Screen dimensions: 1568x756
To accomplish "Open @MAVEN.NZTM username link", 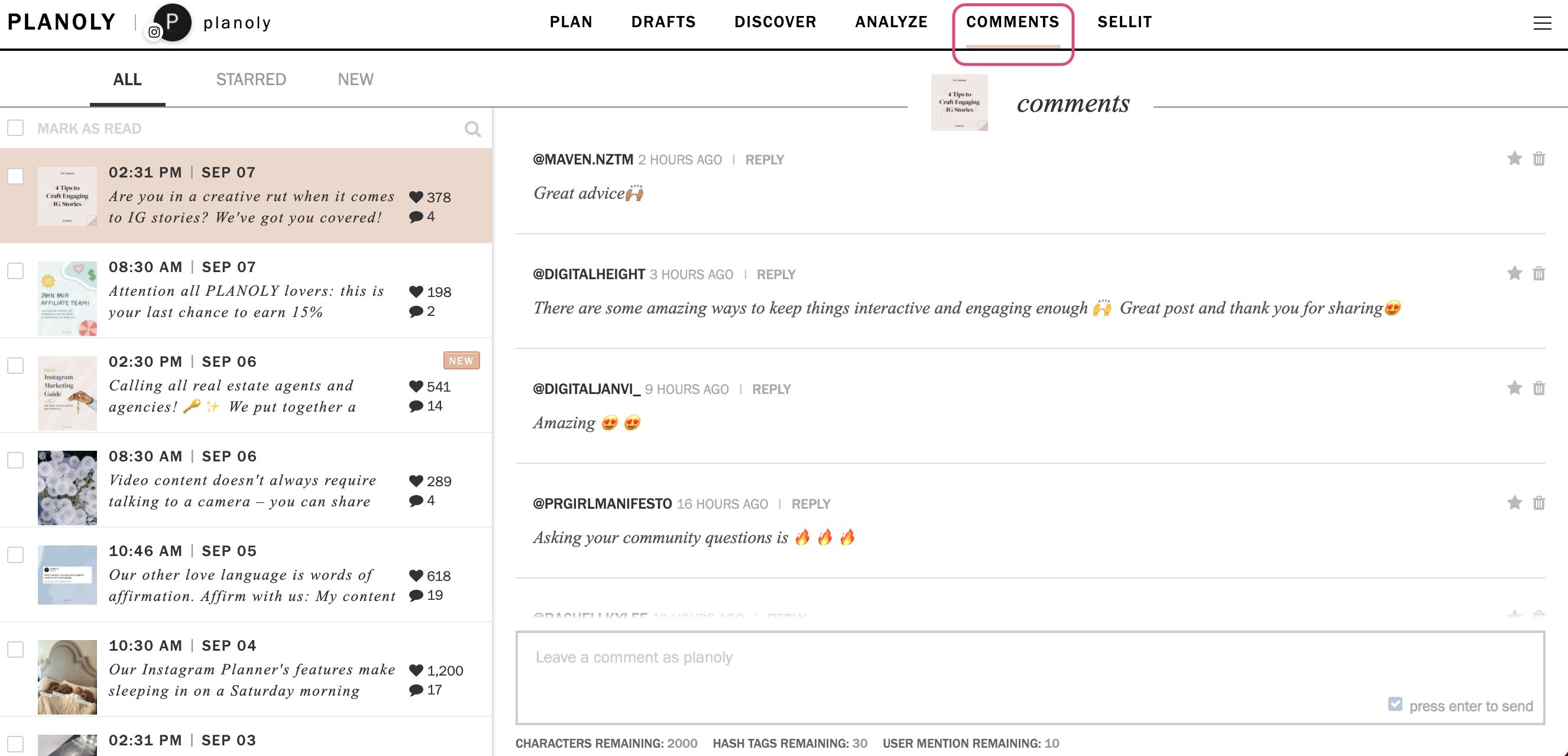I will point(583,160).
